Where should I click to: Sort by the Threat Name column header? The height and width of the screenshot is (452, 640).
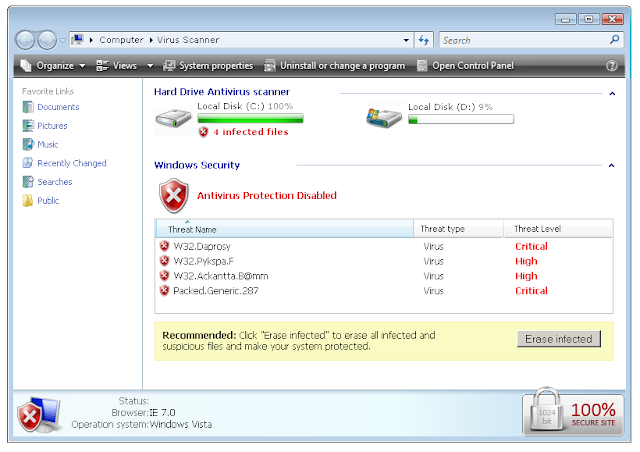coord(284,229)
